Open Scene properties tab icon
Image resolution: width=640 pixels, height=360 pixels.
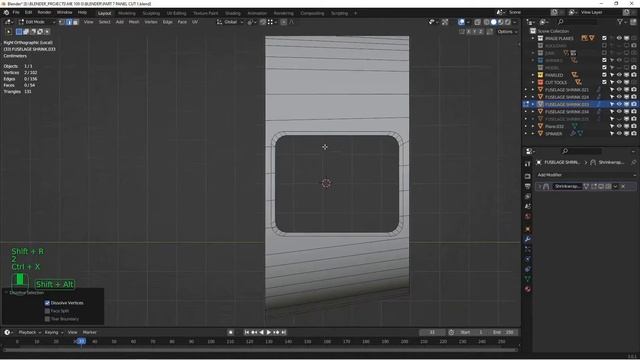[x=528, y=207]
